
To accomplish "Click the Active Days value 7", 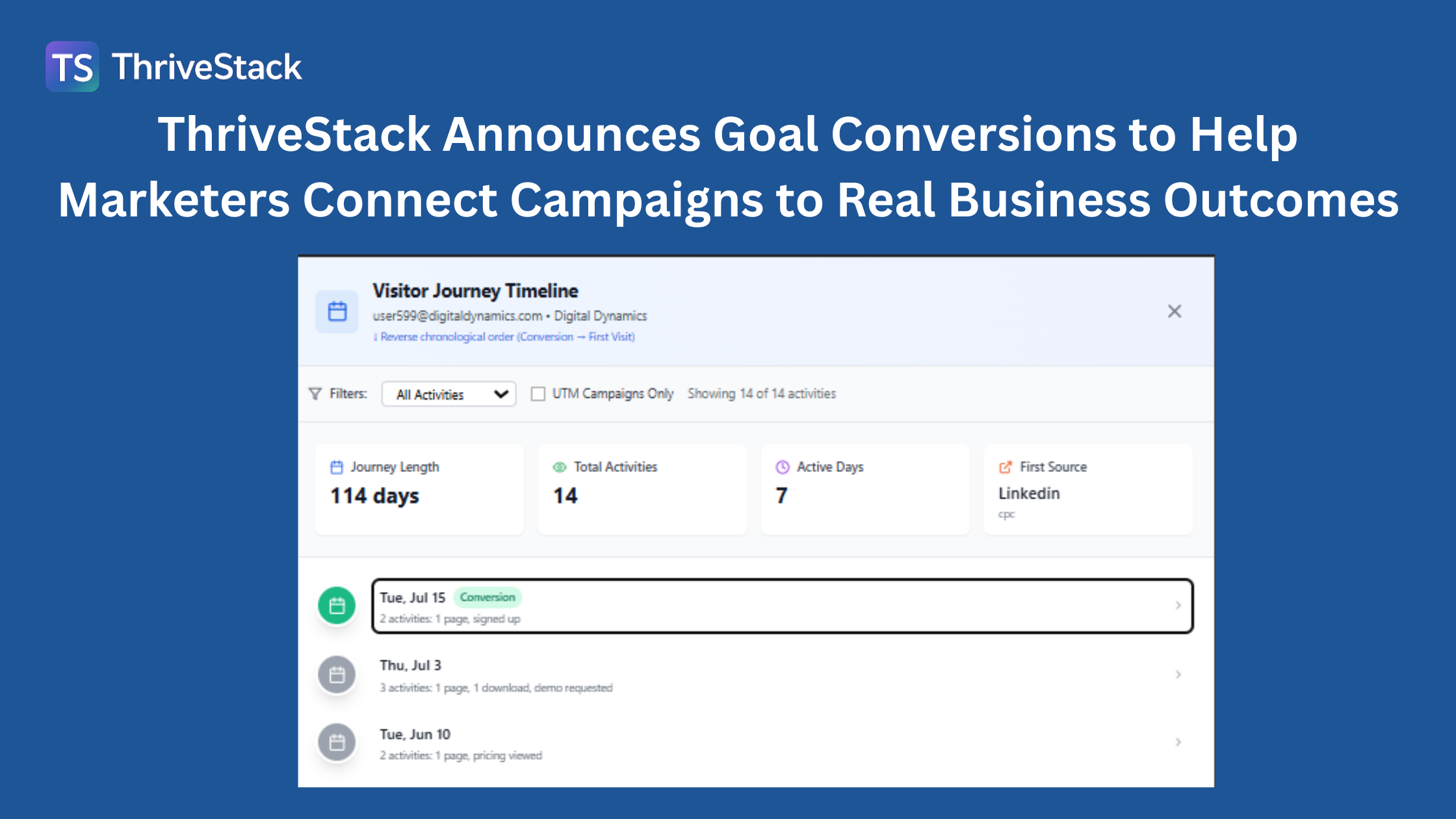I will (782, 496).
